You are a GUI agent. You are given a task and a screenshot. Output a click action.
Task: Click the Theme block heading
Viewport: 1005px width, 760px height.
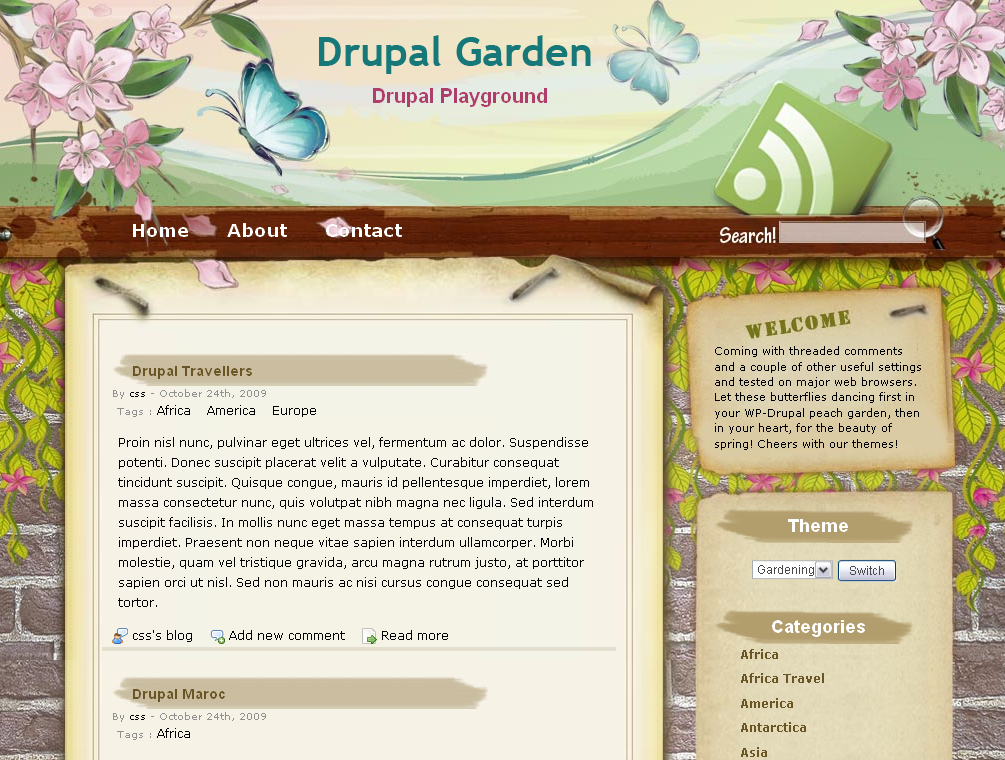[x=818, y=526]
